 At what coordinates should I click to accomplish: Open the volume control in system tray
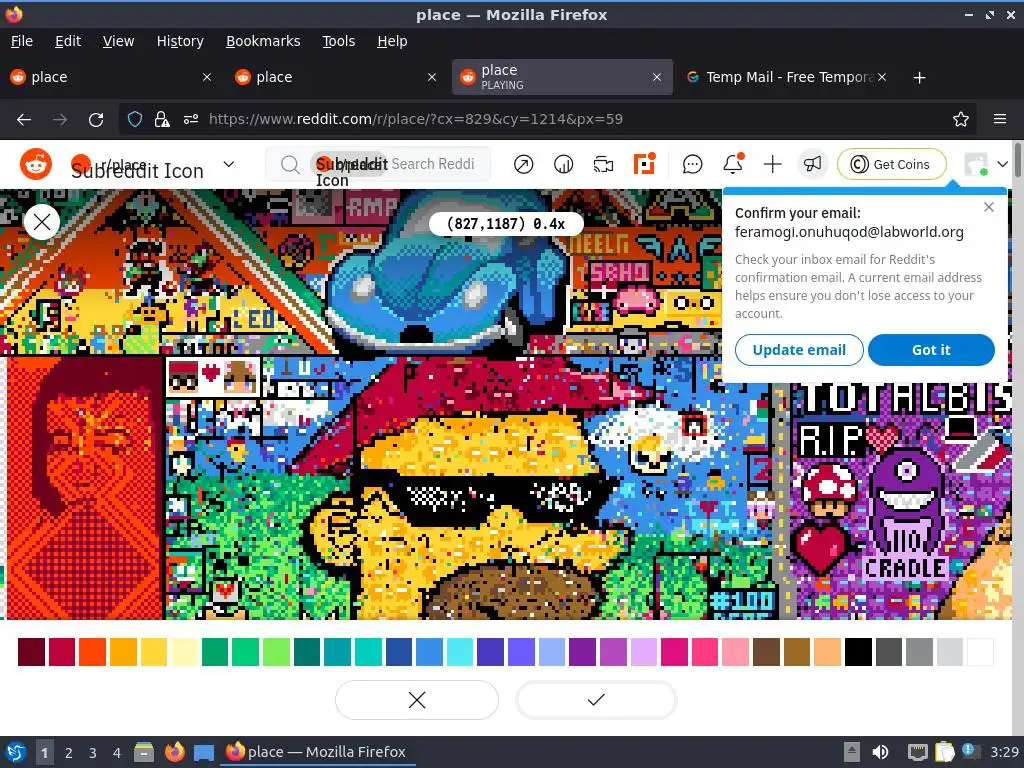pos(880,752)
